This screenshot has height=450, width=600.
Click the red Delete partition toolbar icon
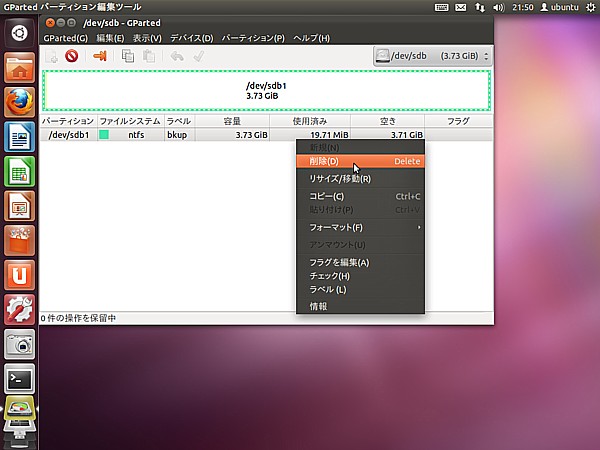[x=72, y=56]
